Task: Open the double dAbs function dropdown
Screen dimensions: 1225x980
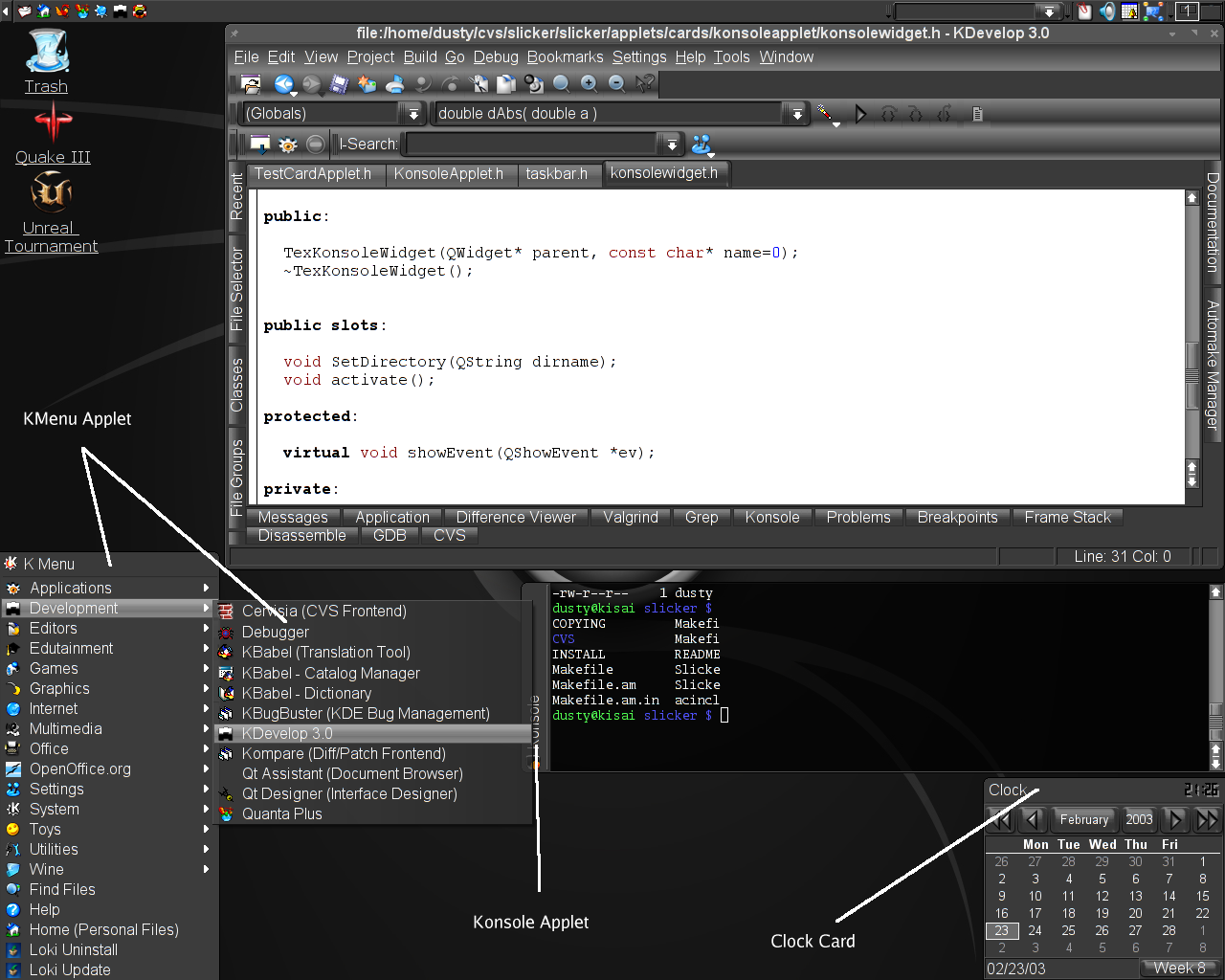Action: (x=796, y=114)
